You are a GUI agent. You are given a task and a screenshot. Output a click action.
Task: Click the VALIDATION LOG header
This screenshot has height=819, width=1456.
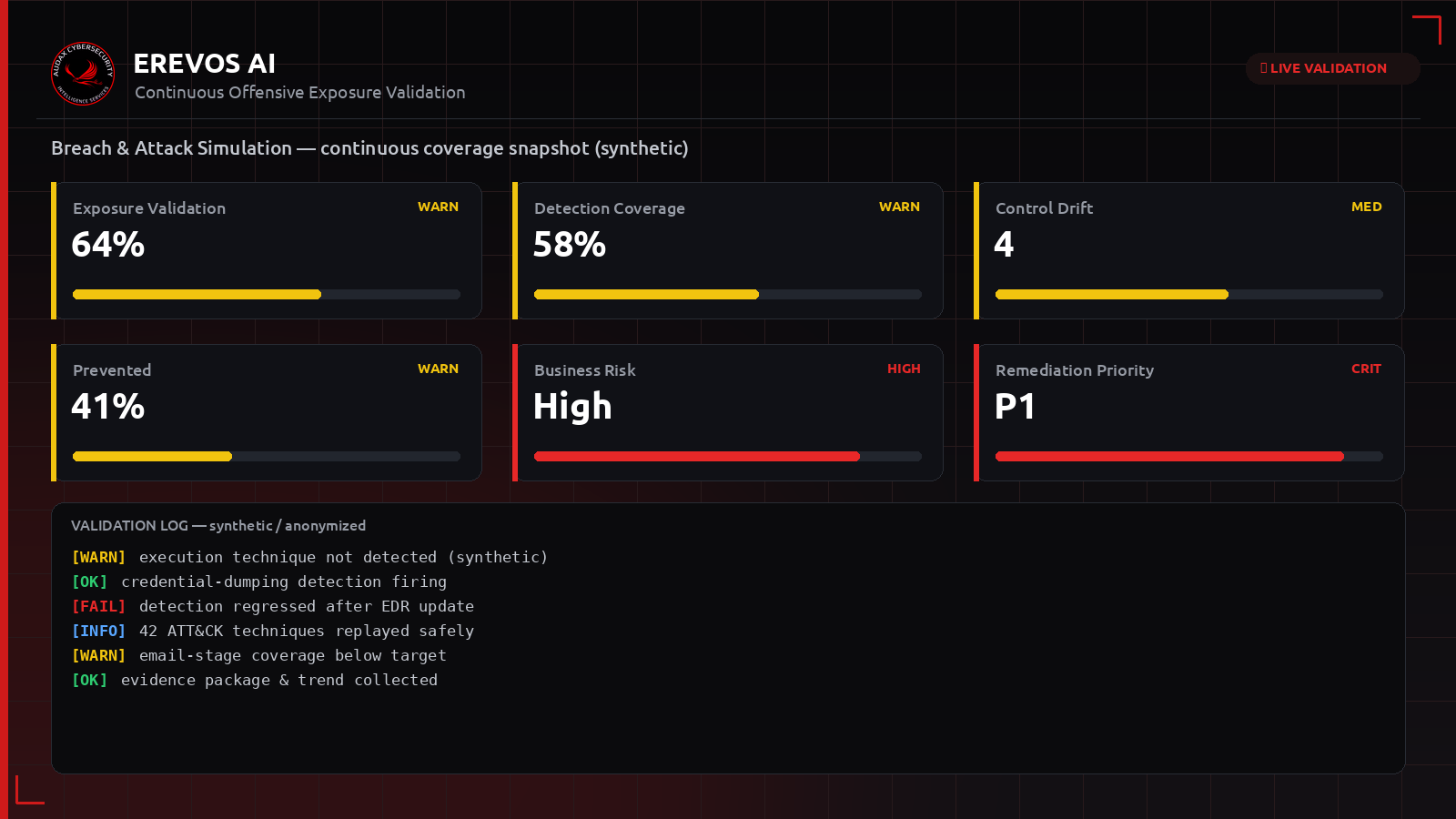click(x=218, y=526)
